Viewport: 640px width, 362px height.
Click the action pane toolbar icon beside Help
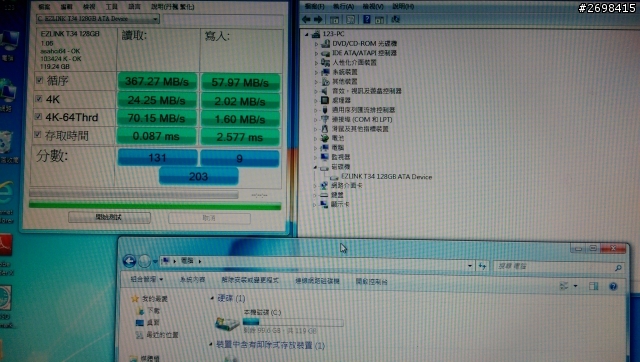pyautogui.click(x=379, y=19)
